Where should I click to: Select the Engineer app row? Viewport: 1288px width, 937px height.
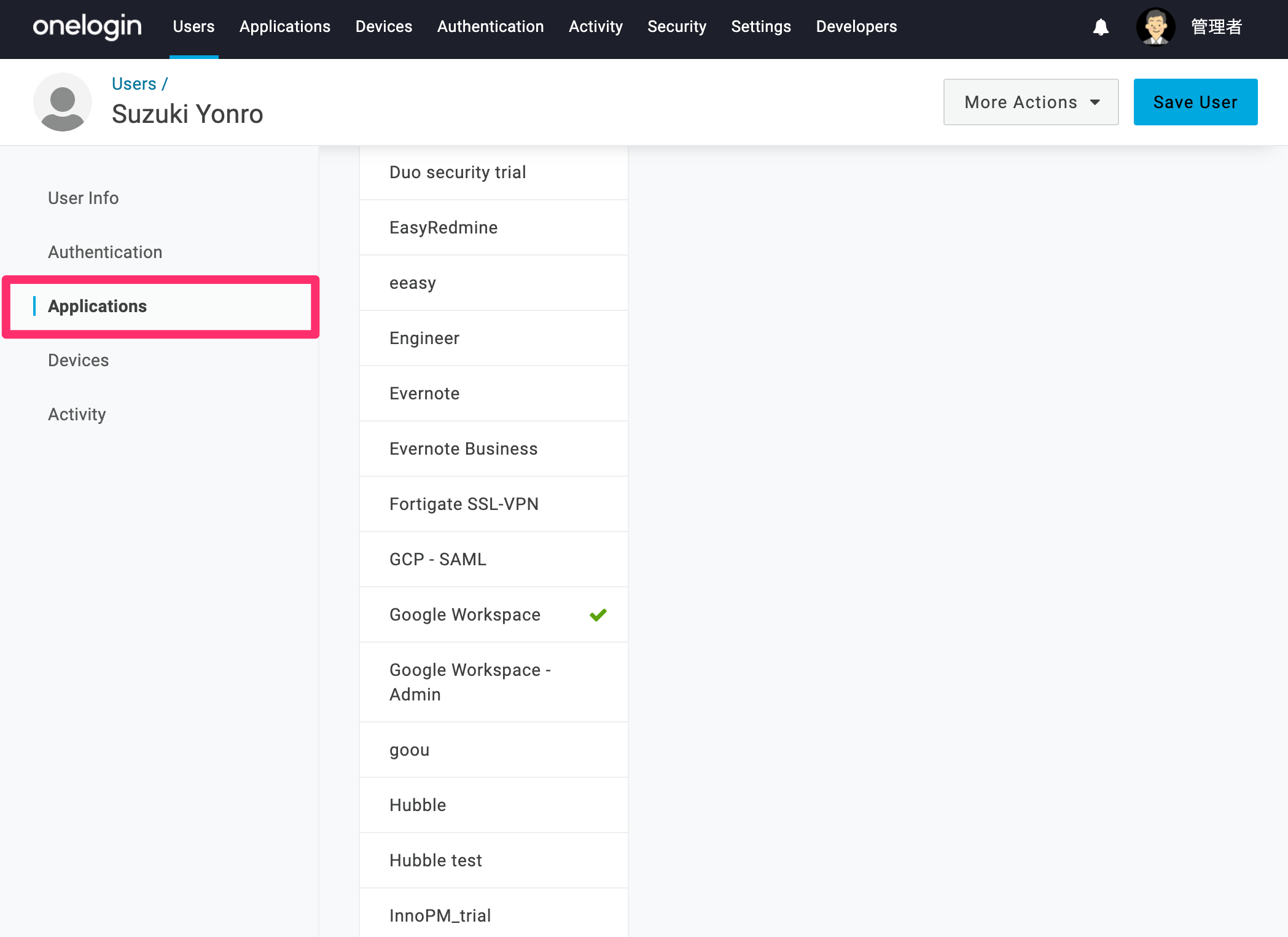494,338
